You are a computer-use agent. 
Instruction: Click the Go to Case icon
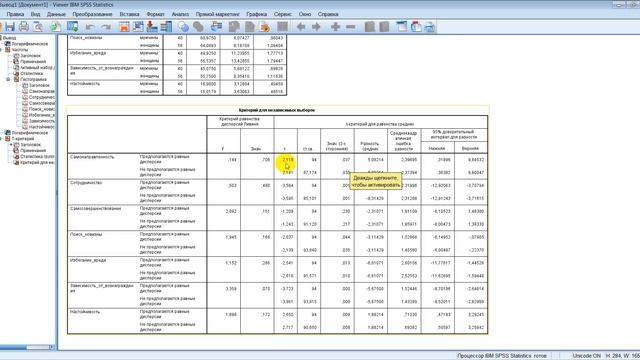pyautogui.click(x=138, y=27)
